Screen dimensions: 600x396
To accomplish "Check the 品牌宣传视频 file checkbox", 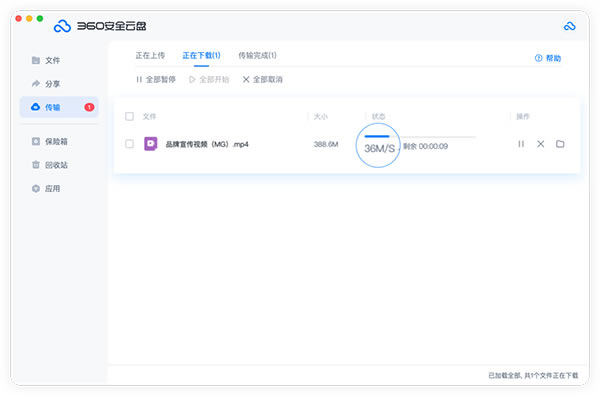I will tap(129, 144).
